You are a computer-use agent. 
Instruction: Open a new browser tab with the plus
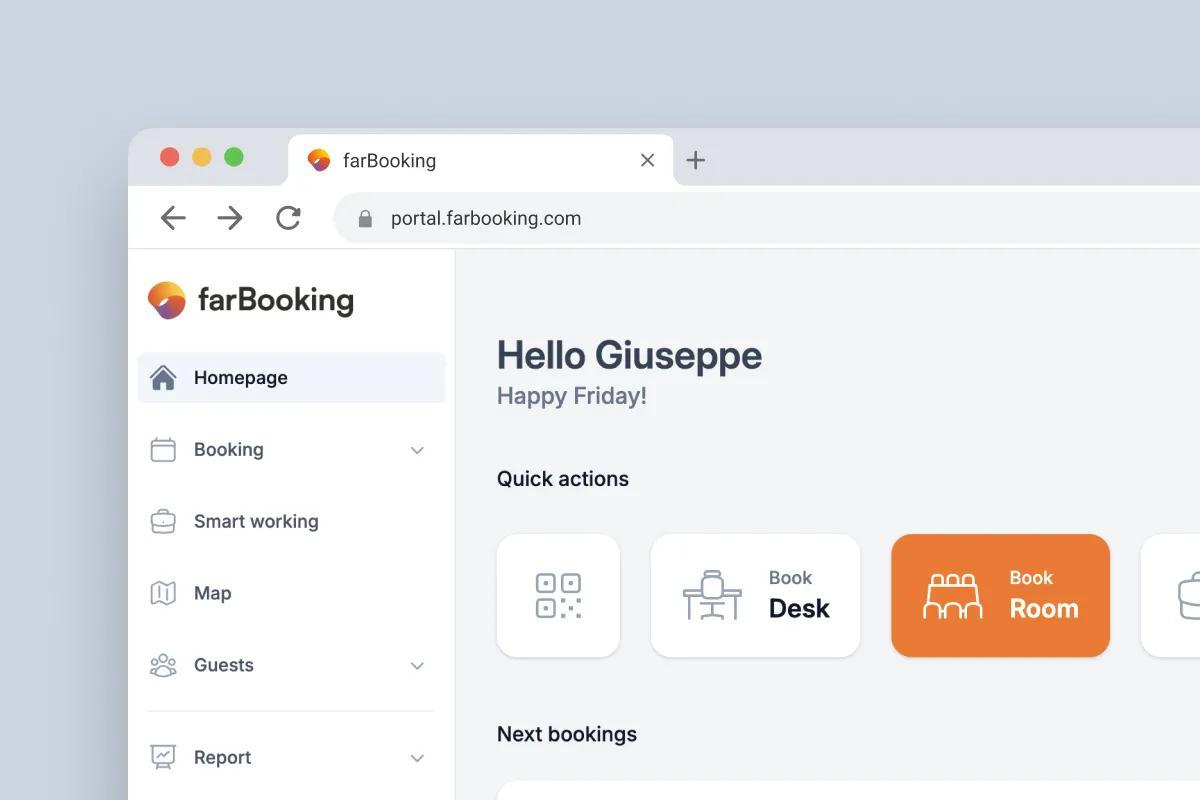tap(696, 160)
